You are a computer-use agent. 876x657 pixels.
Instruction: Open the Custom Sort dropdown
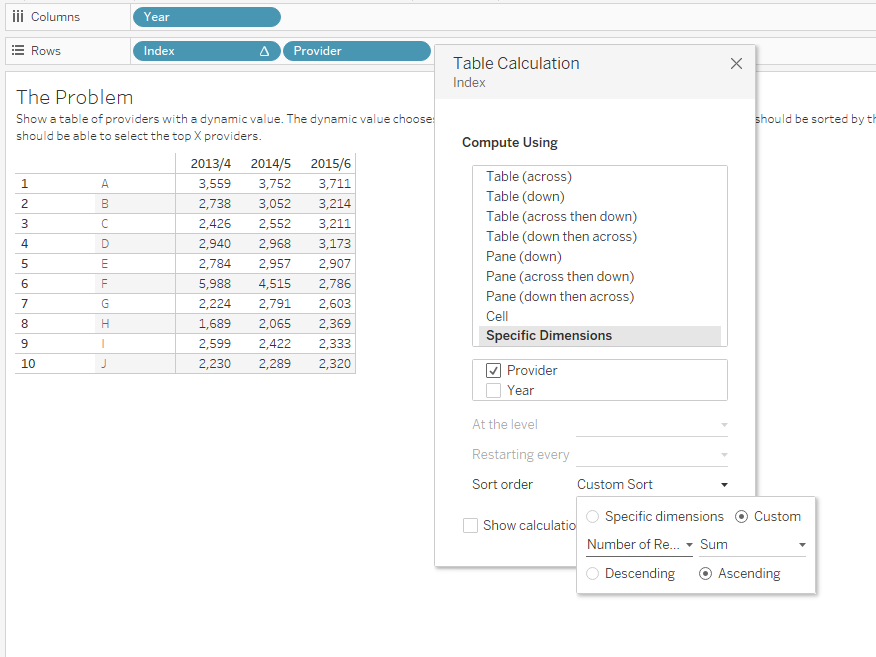point(652,484)
